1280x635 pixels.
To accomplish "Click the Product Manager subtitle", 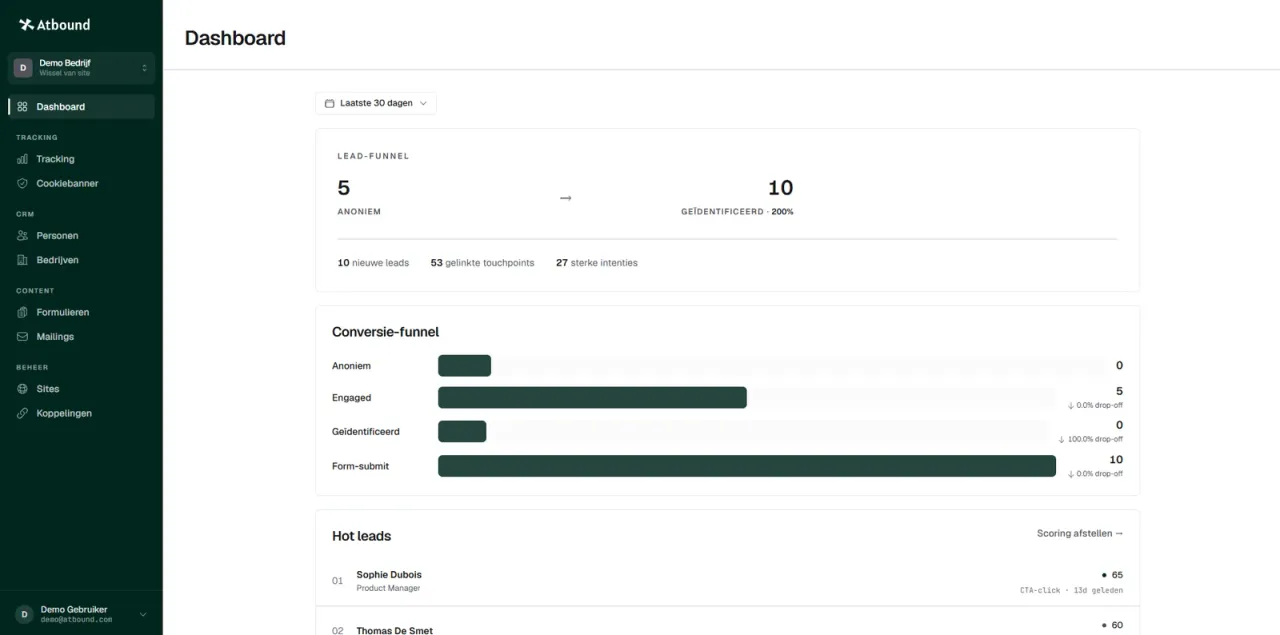I will (388, 588).
